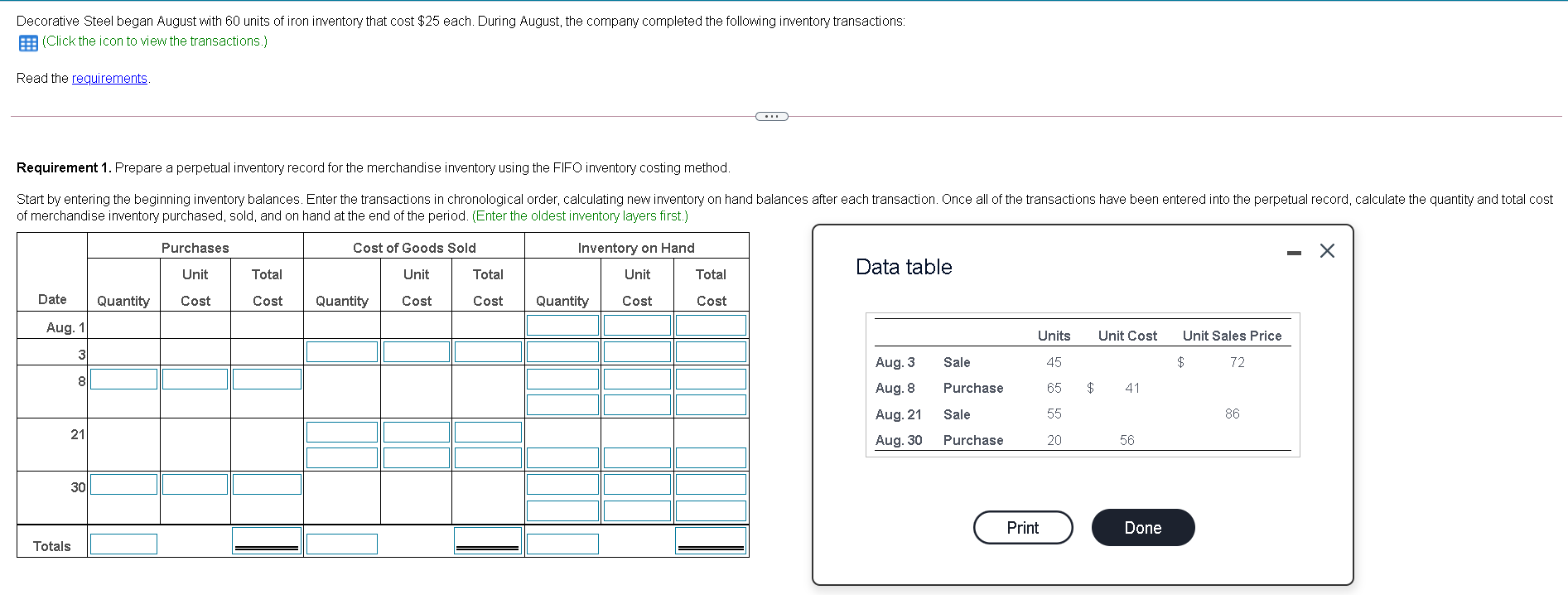
Task: Select Aug. 8 Purchases Total Cost field
Action: (x=267, y=379)
